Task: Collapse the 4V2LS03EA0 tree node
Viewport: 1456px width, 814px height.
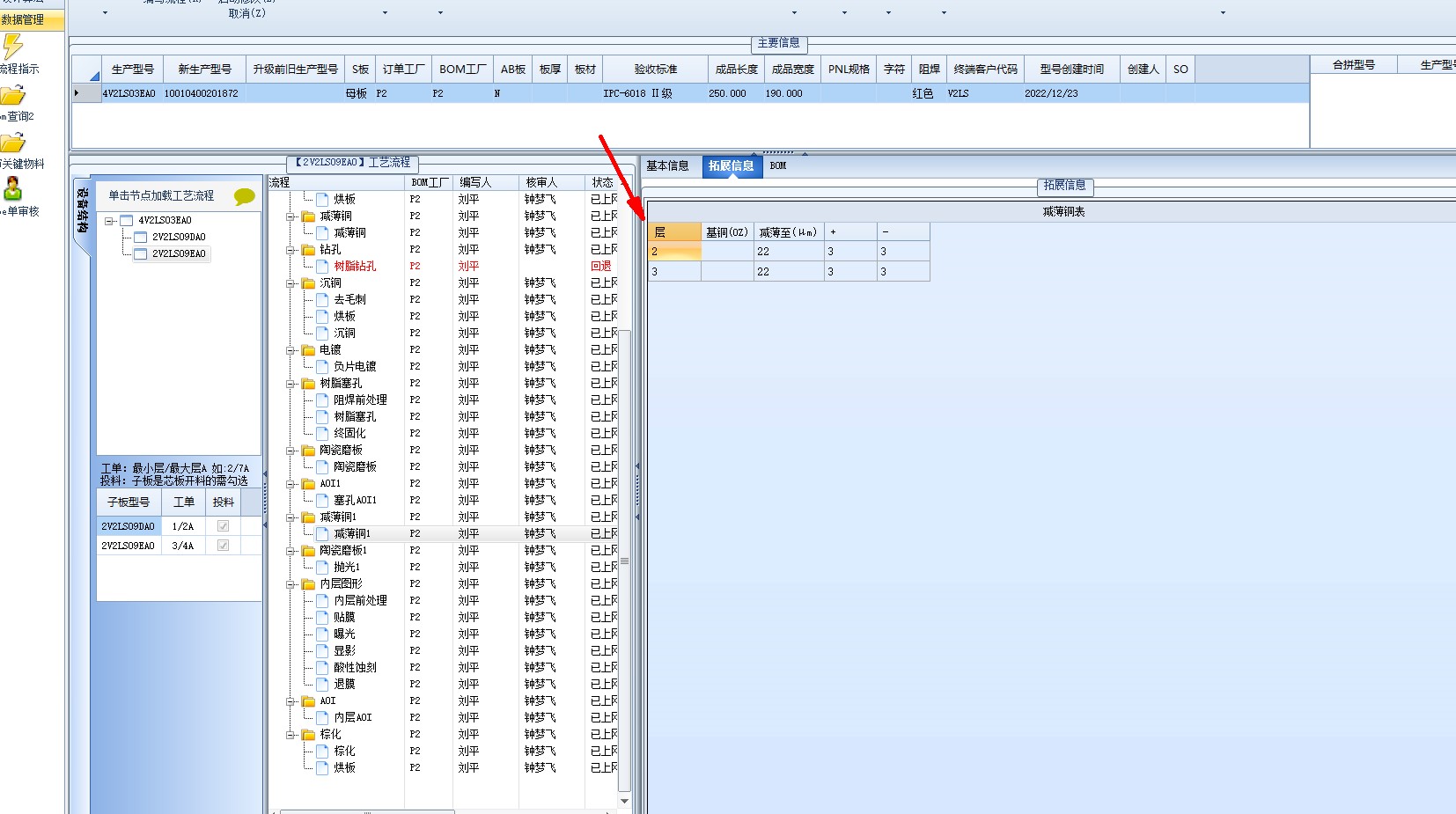Action: click(x=109, y=221)
